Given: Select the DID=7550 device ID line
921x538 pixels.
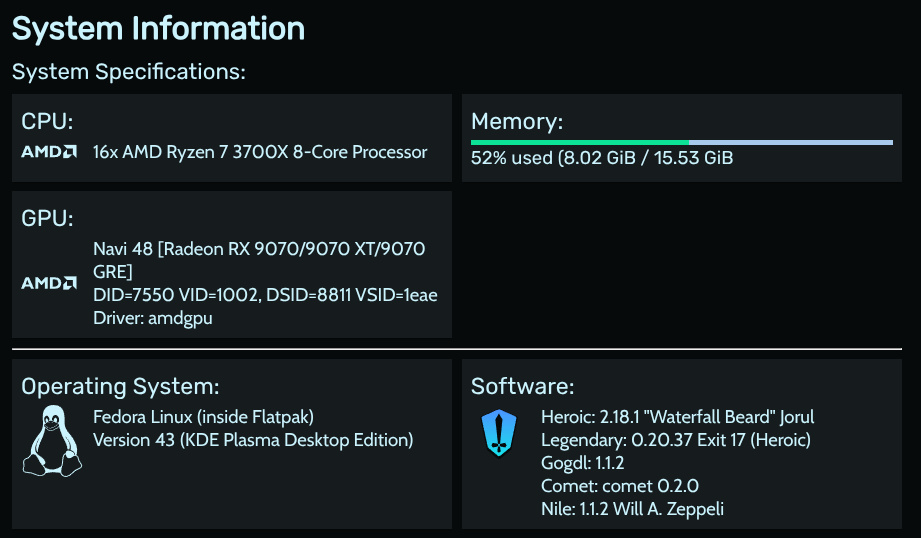Looking at the screenshot, I should [x=265, y=295].
